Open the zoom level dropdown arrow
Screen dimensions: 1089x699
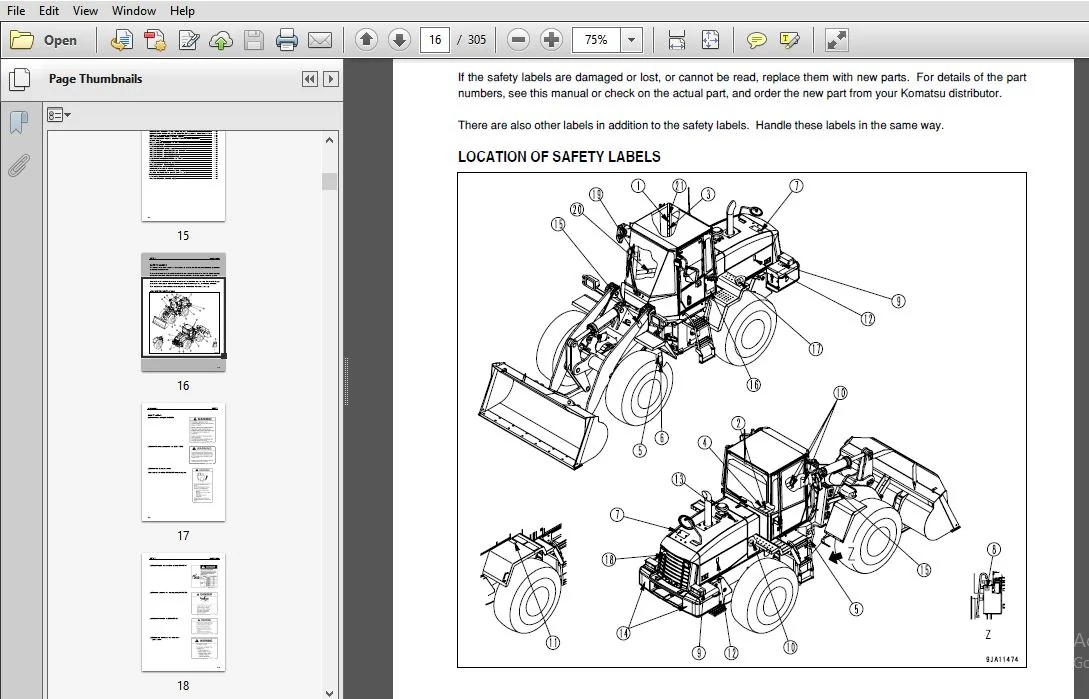coord(631,40)
